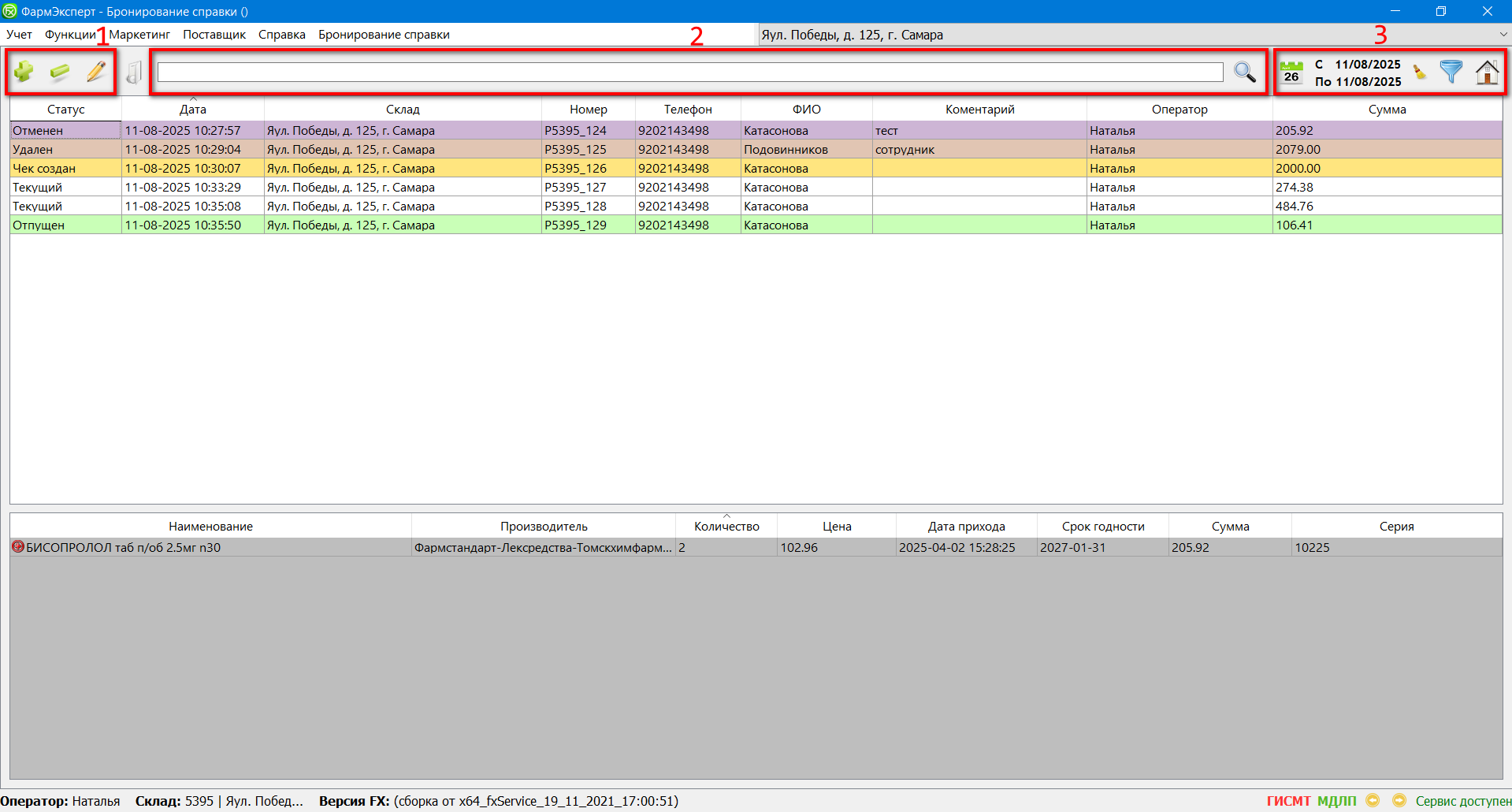Click the green minus delete icon
Image resolution: width=1512 pixels, height=812 pixels.
coord(60,72)
